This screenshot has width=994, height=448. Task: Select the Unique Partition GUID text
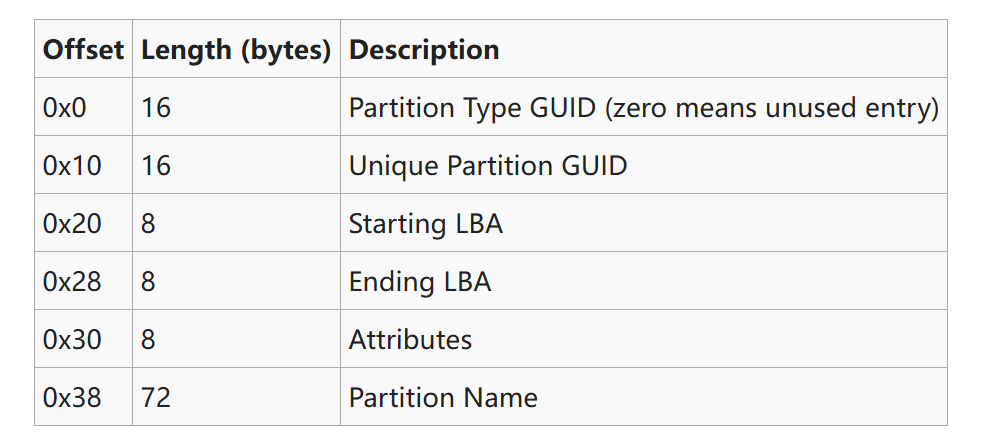click(x=488, y=165)
